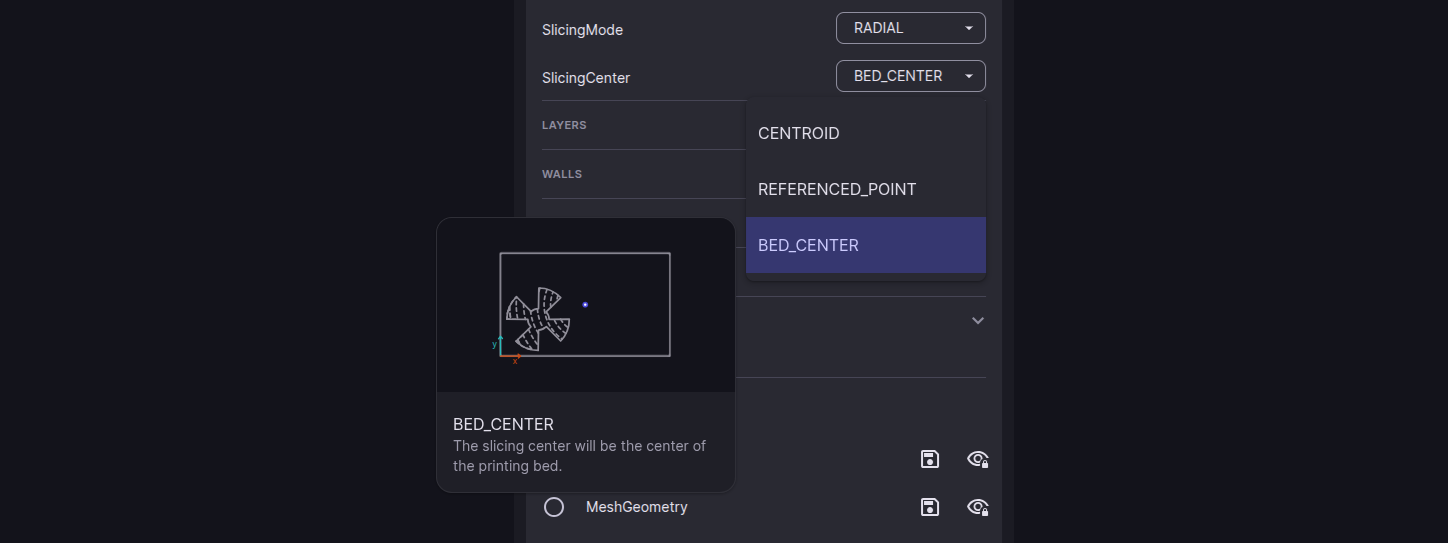This screenshot has width=1448, height=543.
Task: Click the fan-shaped mesh in the tooltip preview
Action: 537,319
